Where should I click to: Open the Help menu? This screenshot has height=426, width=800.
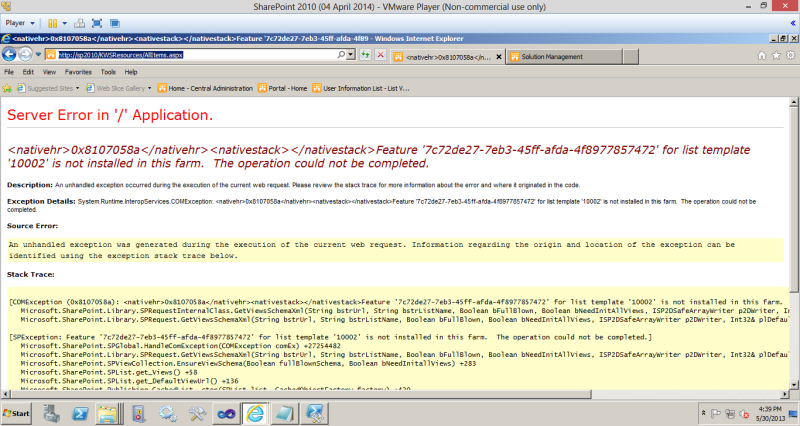coord(131,72)
